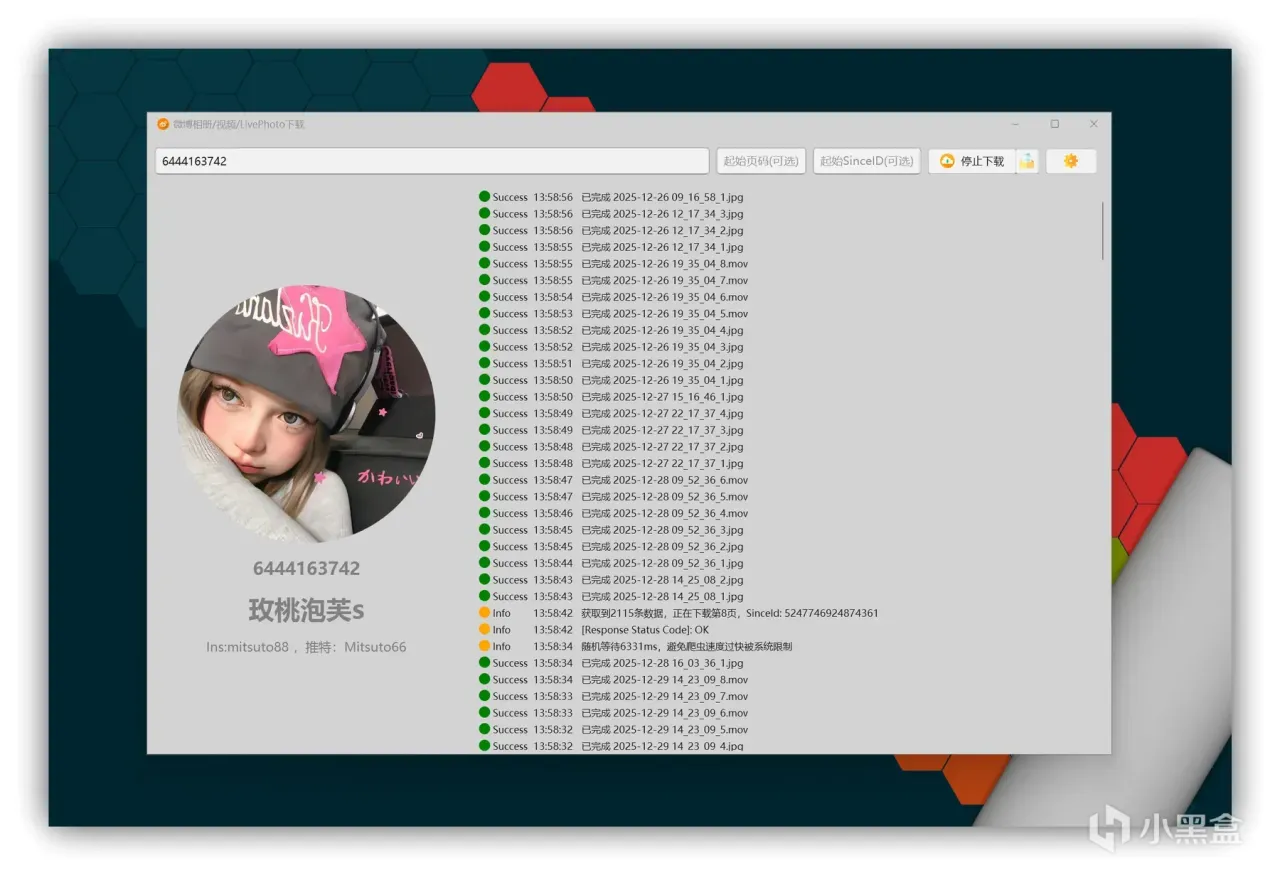Image resolution: width=1280 pixels, height=875 pixels.
Task: Click the 玫桃泡芙s nickname label
Action: click(x=306, y=610)
